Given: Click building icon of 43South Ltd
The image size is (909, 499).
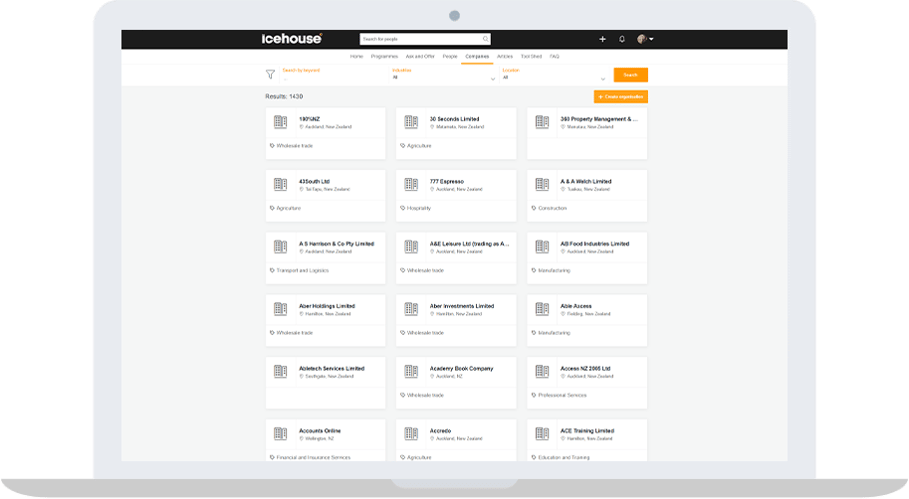Looking at the screenshot, I should click(281, 184).
